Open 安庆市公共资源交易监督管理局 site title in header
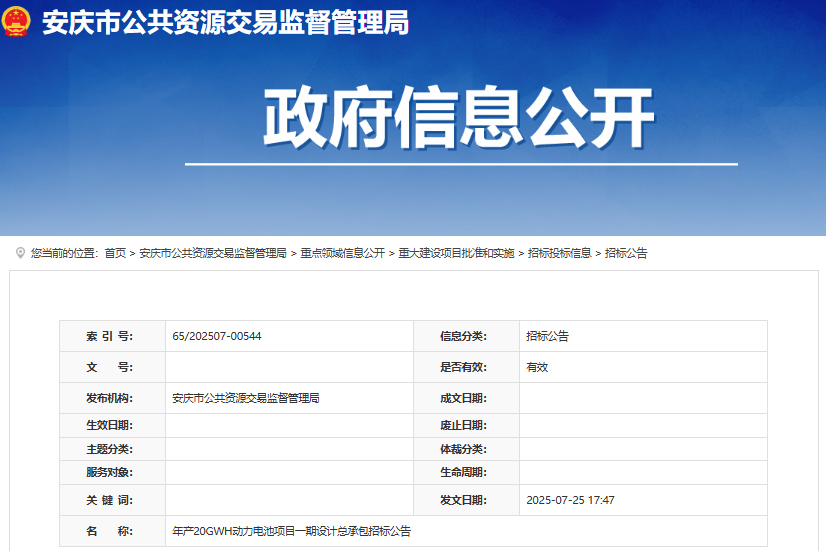The width and height of the screenshot is (826, 551). tap(225, 24)
